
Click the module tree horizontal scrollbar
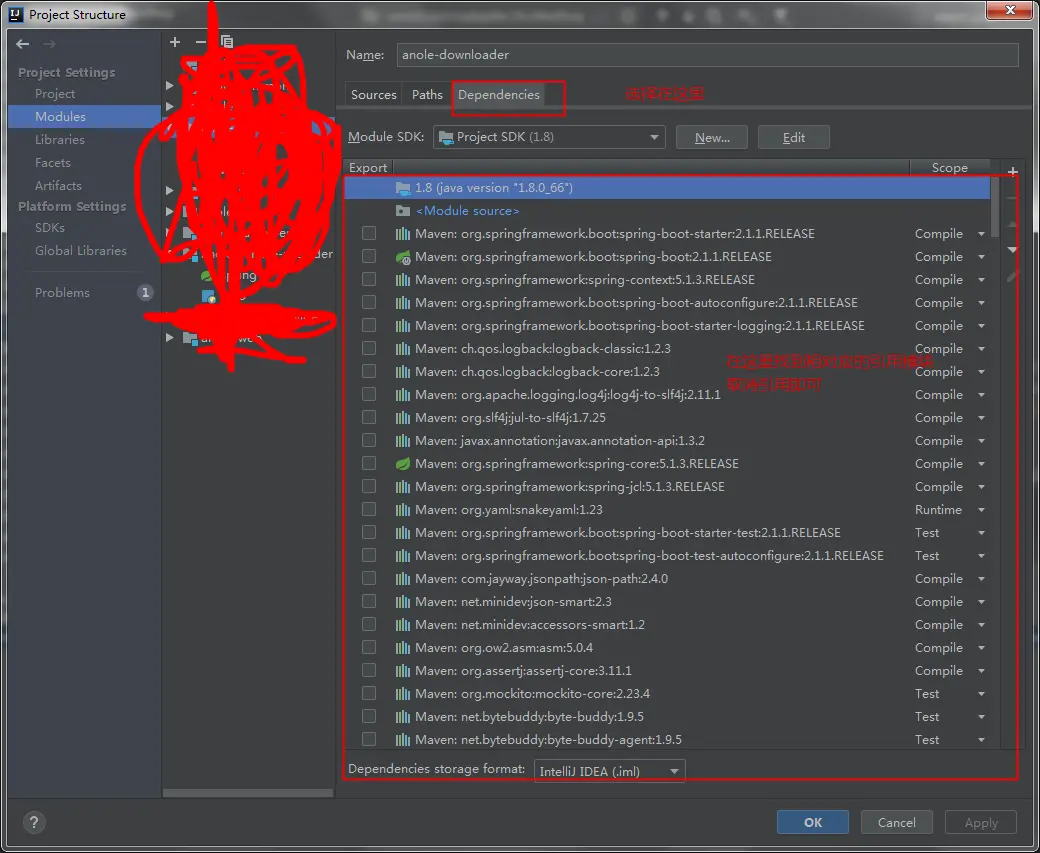(248, 793)
